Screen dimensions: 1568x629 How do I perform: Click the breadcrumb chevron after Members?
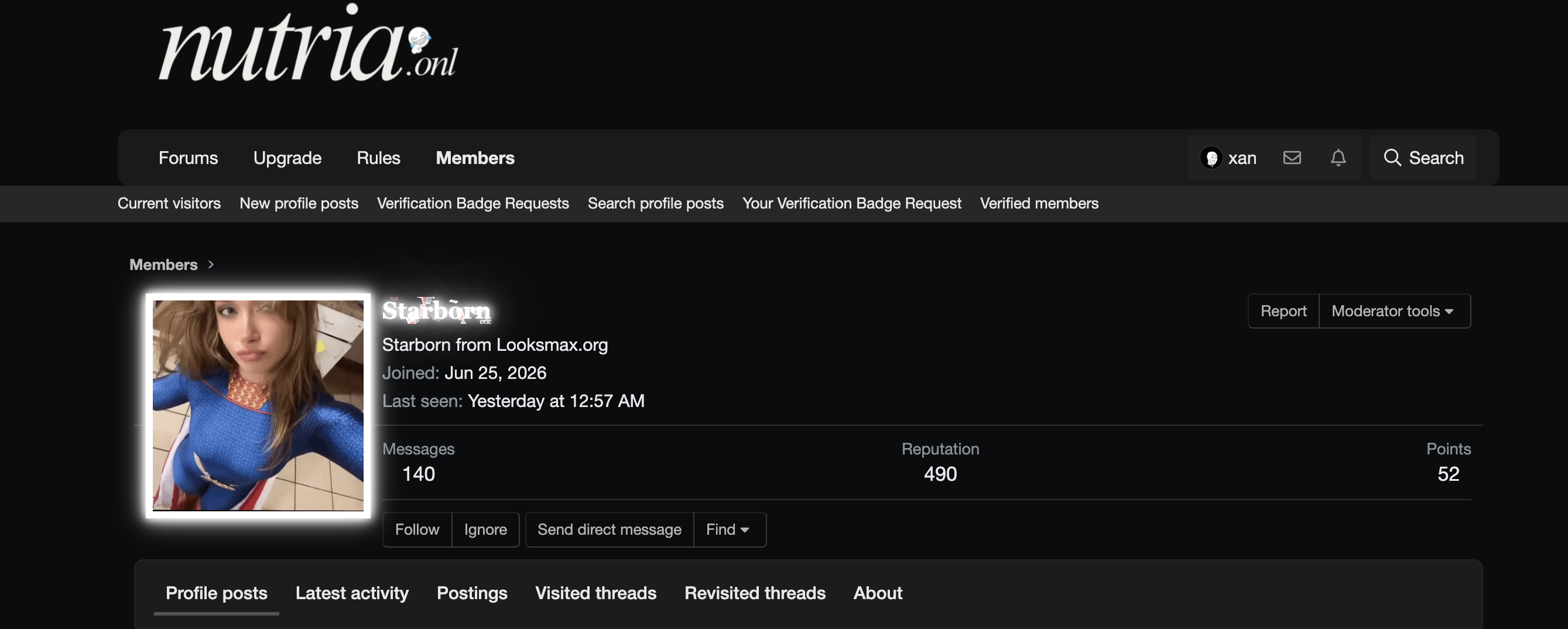click(x=211, y=264)
